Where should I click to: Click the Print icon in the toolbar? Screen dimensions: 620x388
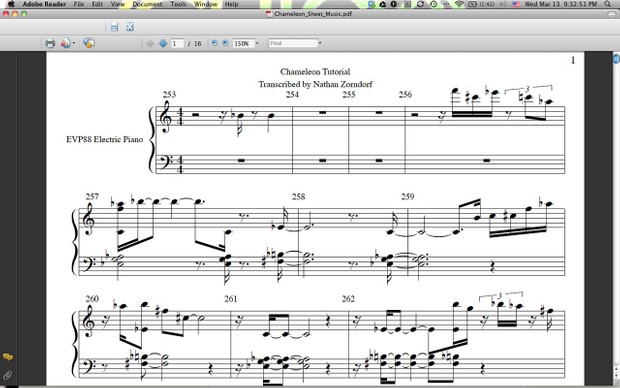tap(50, 43)
